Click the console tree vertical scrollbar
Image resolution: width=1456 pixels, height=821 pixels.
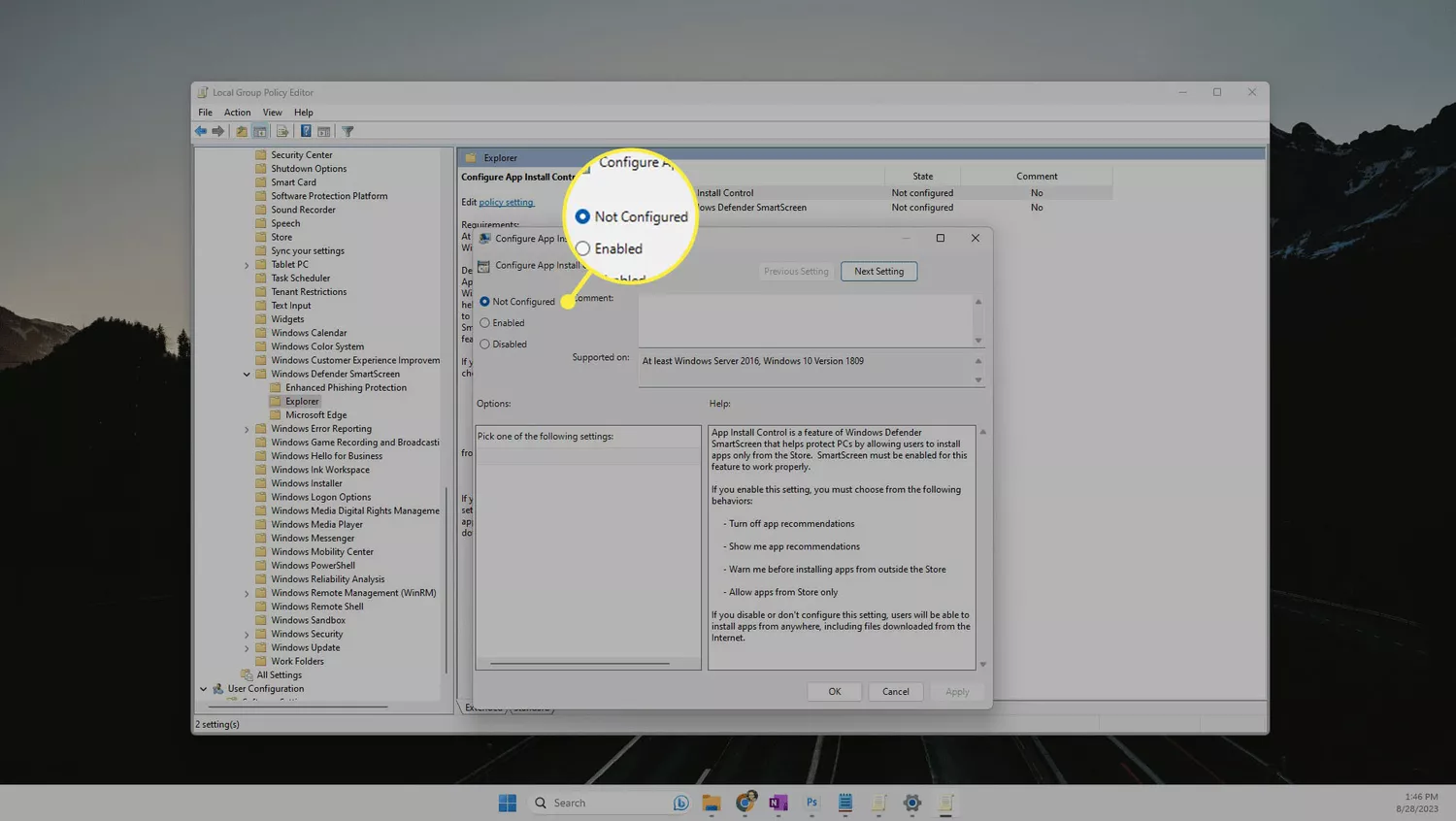(x=447, y=578)
